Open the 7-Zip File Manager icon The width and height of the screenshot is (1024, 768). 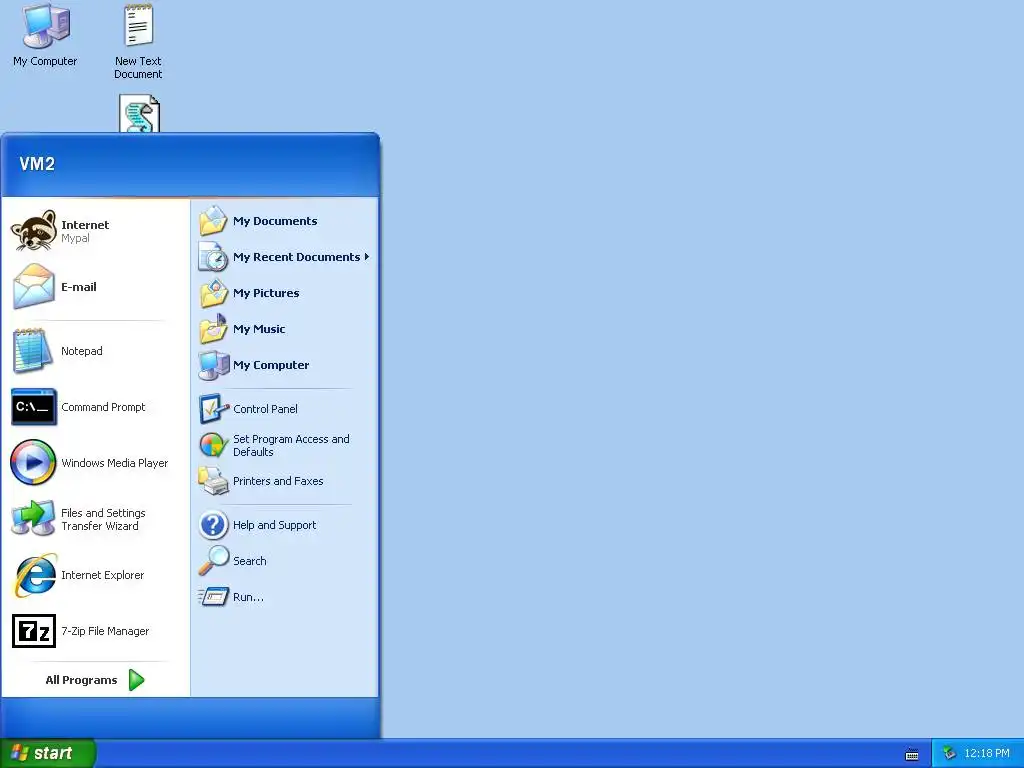point(34,631)
